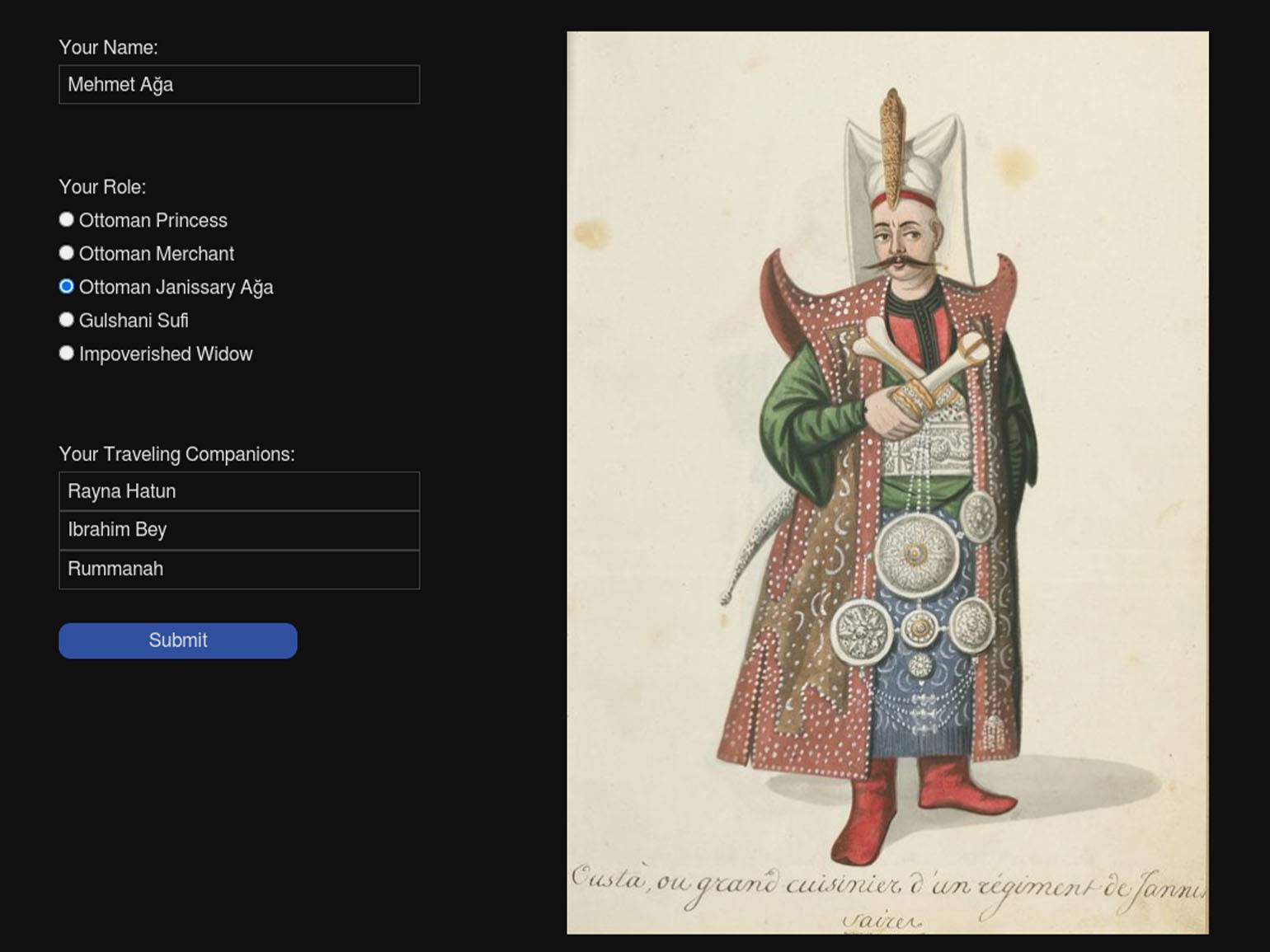The image size is (1270, 952).
Task: Click the Rummanah companion field
Action: point(239,569)
